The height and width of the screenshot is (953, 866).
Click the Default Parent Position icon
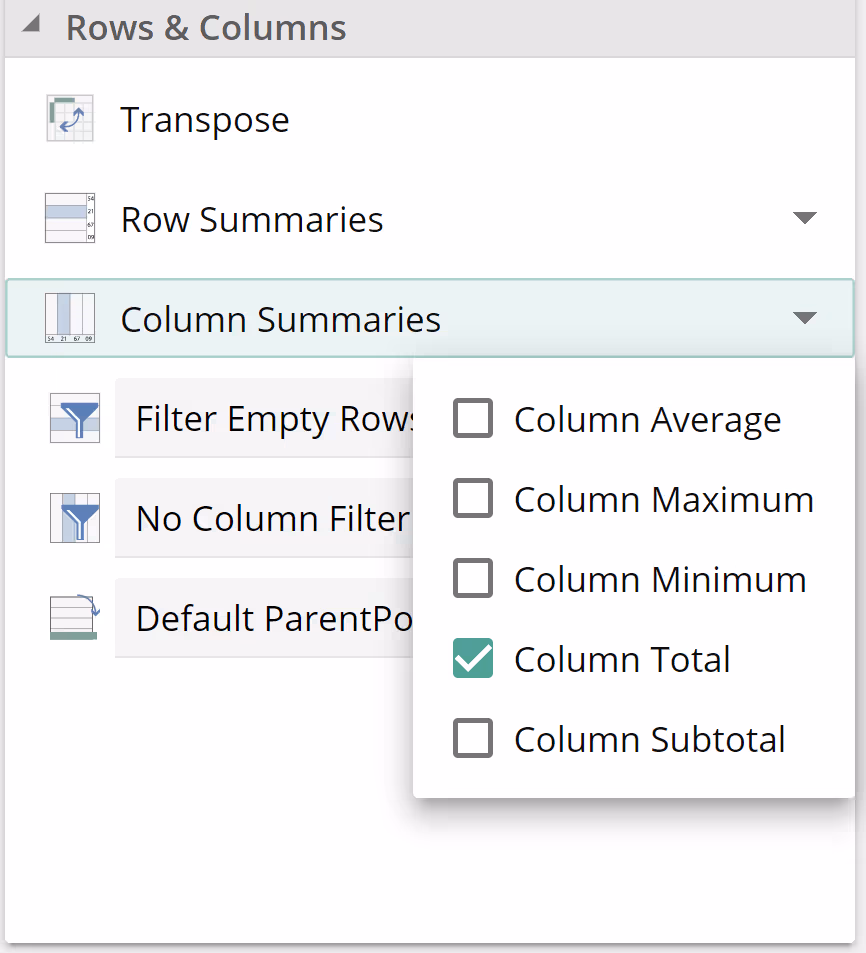click(73, 618)
